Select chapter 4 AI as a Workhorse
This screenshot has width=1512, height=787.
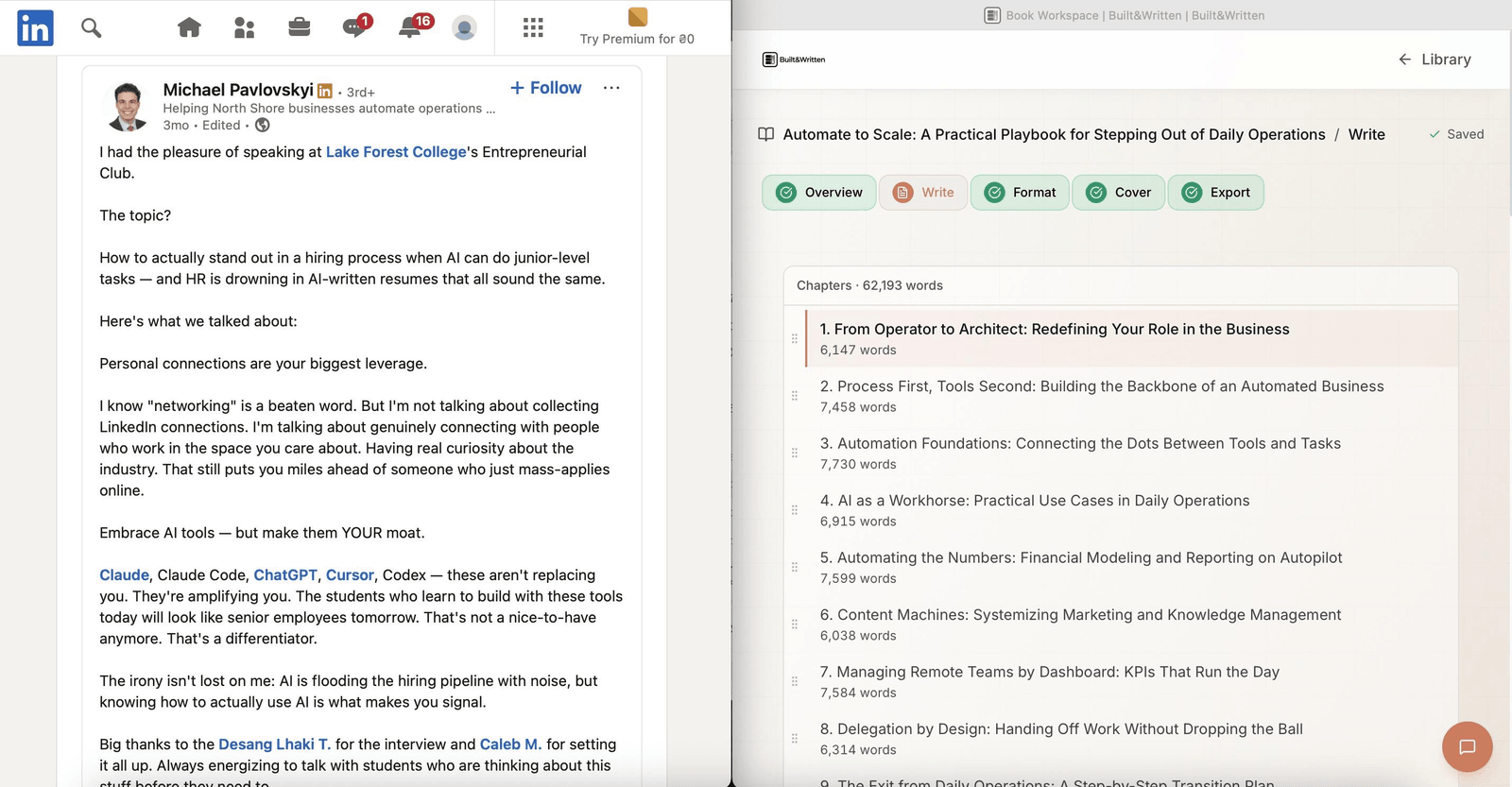coord(1131,510)
